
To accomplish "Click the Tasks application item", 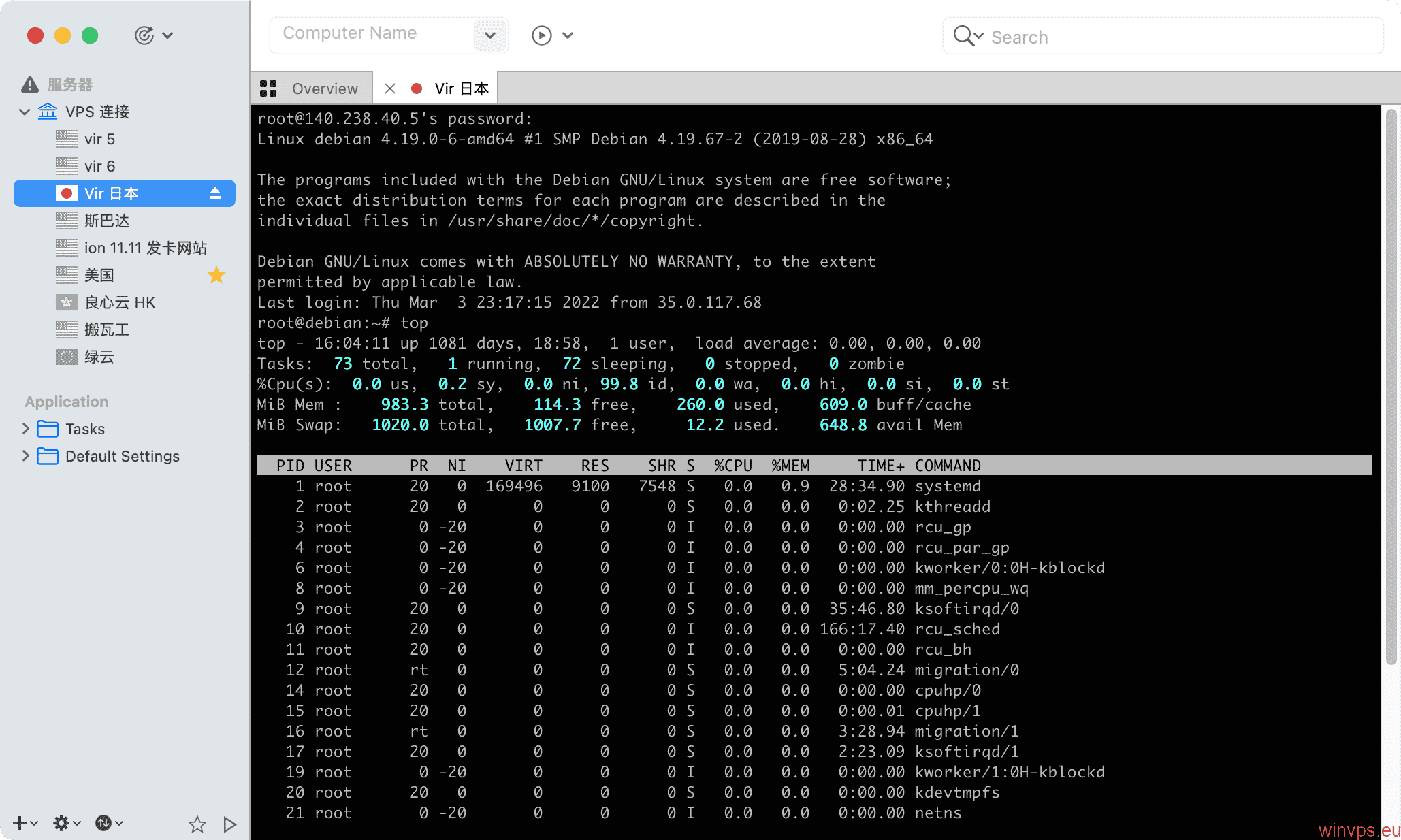I will [x=85, y=428].
